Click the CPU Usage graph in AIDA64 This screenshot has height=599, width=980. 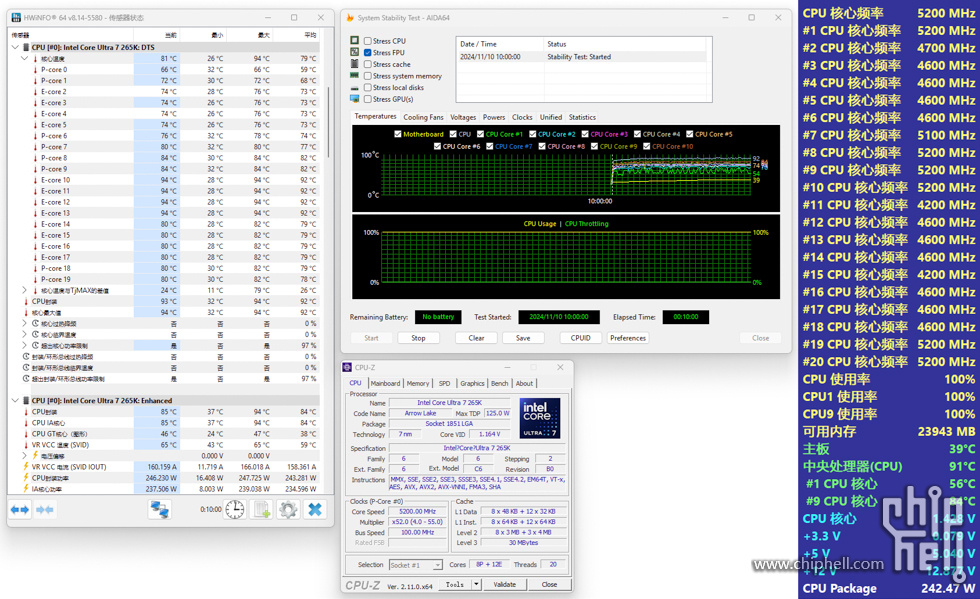tap(566, 257)
